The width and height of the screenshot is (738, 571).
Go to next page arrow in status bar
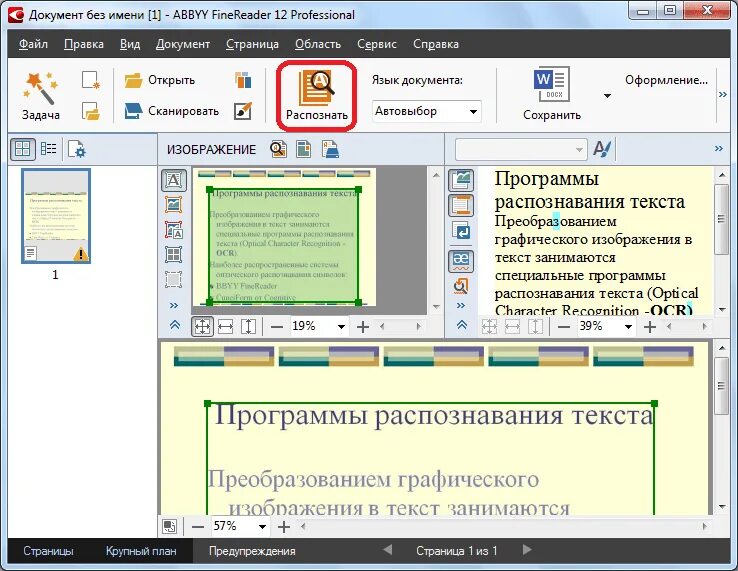(527, 550)
